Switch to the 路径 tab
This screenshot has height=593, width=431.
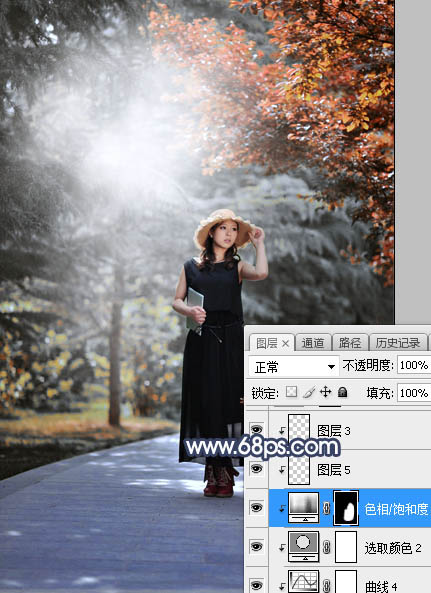(x=350, y=343)
